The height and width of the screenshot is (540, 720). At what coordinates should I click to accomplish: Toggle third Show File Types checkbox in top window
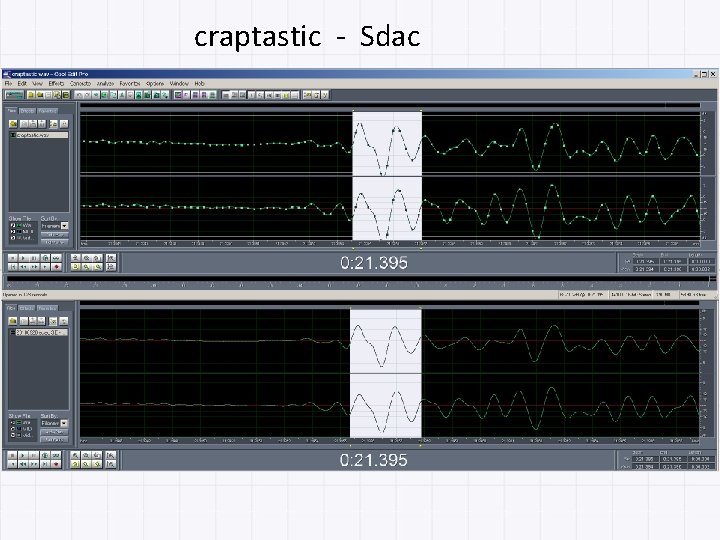tap(13, 238)
